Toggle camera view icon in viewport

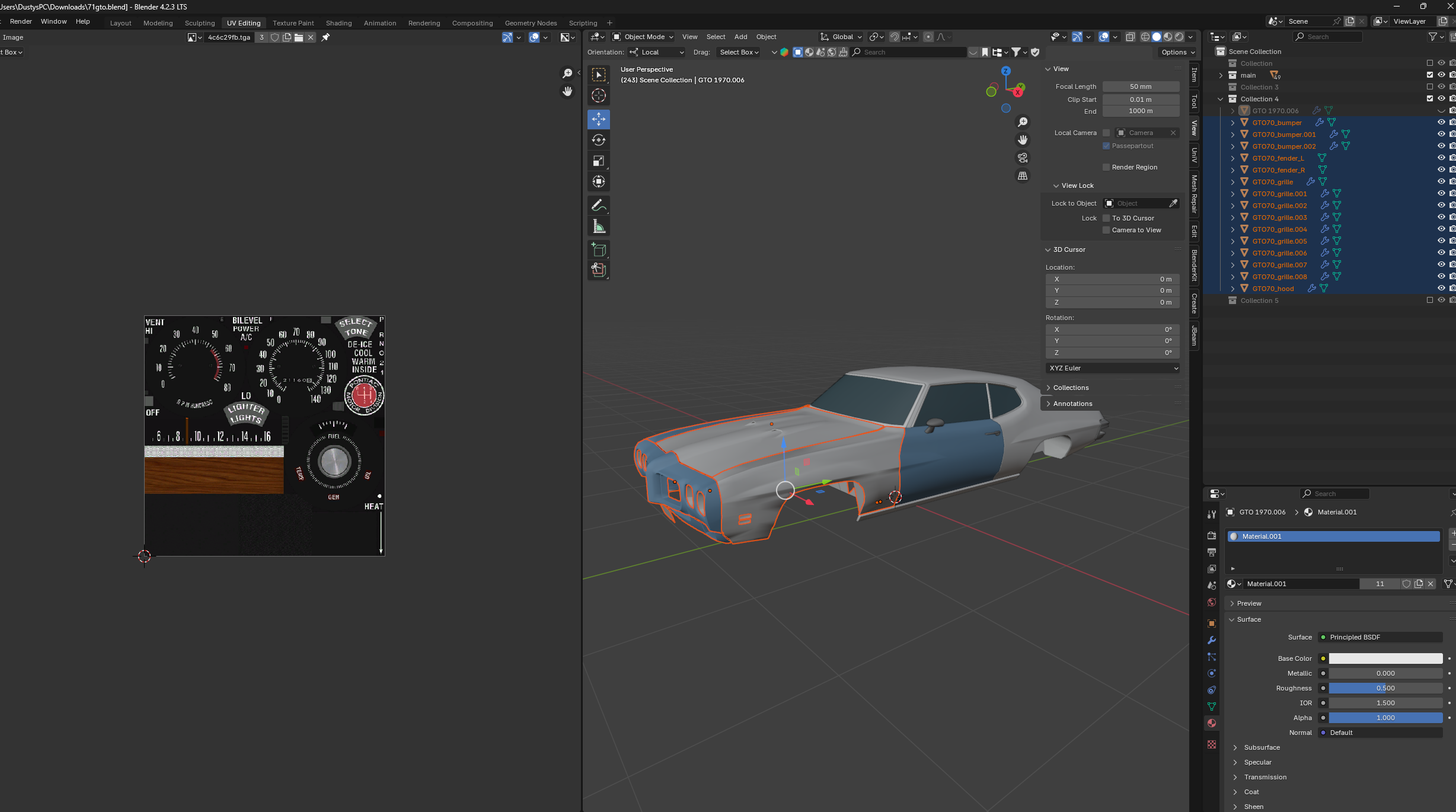click(x=1023, y=158)
